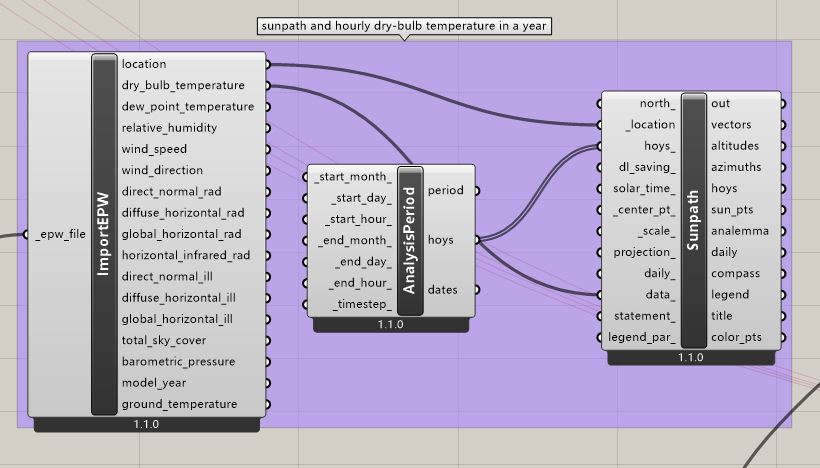Image resolution: width=820 pixels, height=468 pixels.
Task: Click AnalysisPeriod version tag 1.1.0
Action: 391,325
